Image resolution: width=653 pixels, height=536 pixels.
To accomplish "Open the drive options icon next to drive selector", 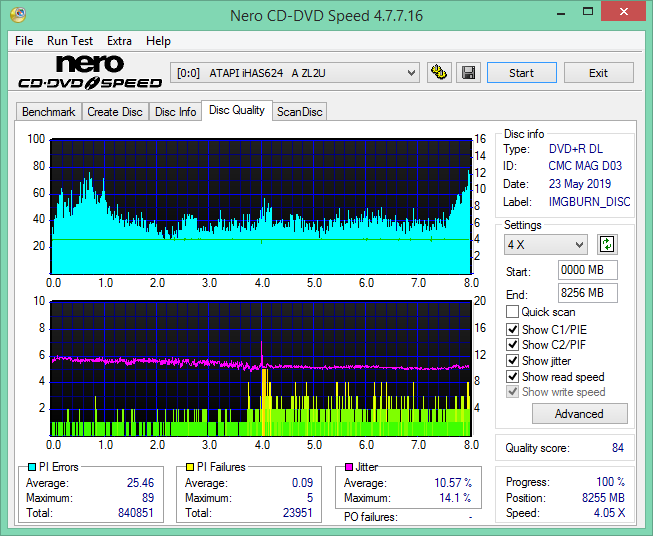I will [x=439, y=73].
